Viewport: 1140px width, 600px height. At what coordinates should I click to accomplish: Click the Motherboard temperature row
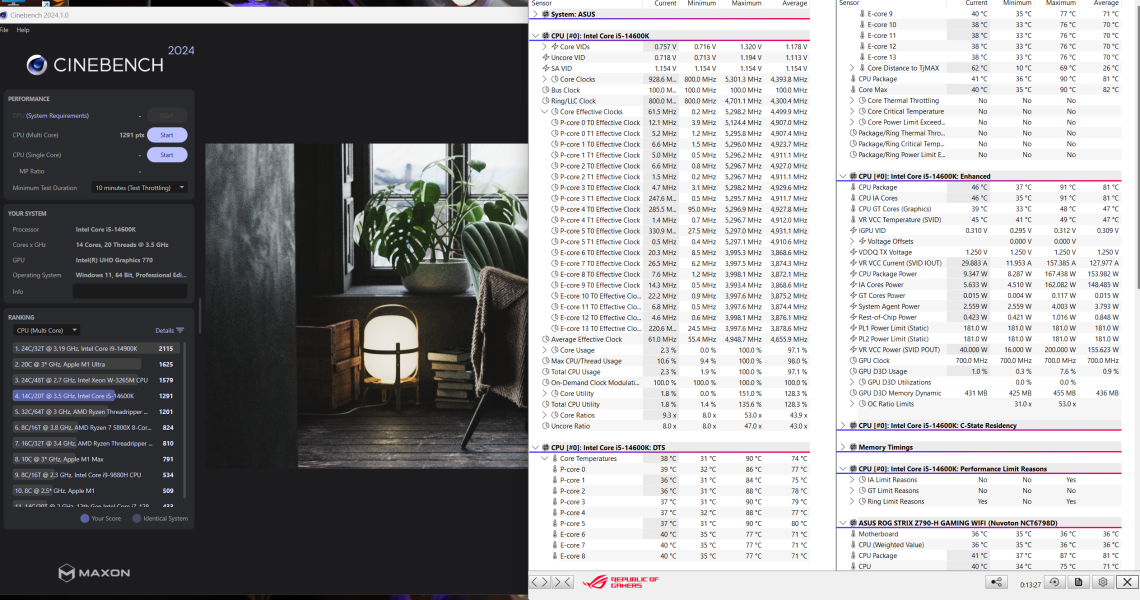(x=979, y=534)
